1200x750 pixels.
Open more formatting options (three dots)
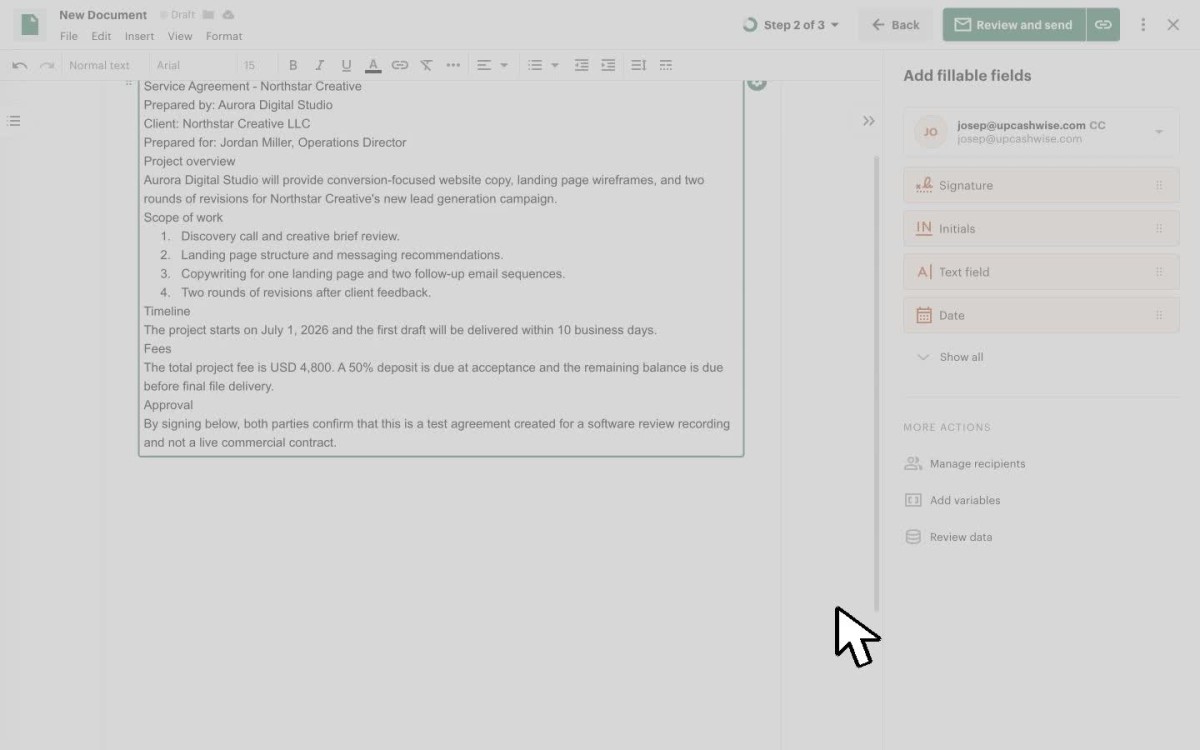click(x=453, y=65)
